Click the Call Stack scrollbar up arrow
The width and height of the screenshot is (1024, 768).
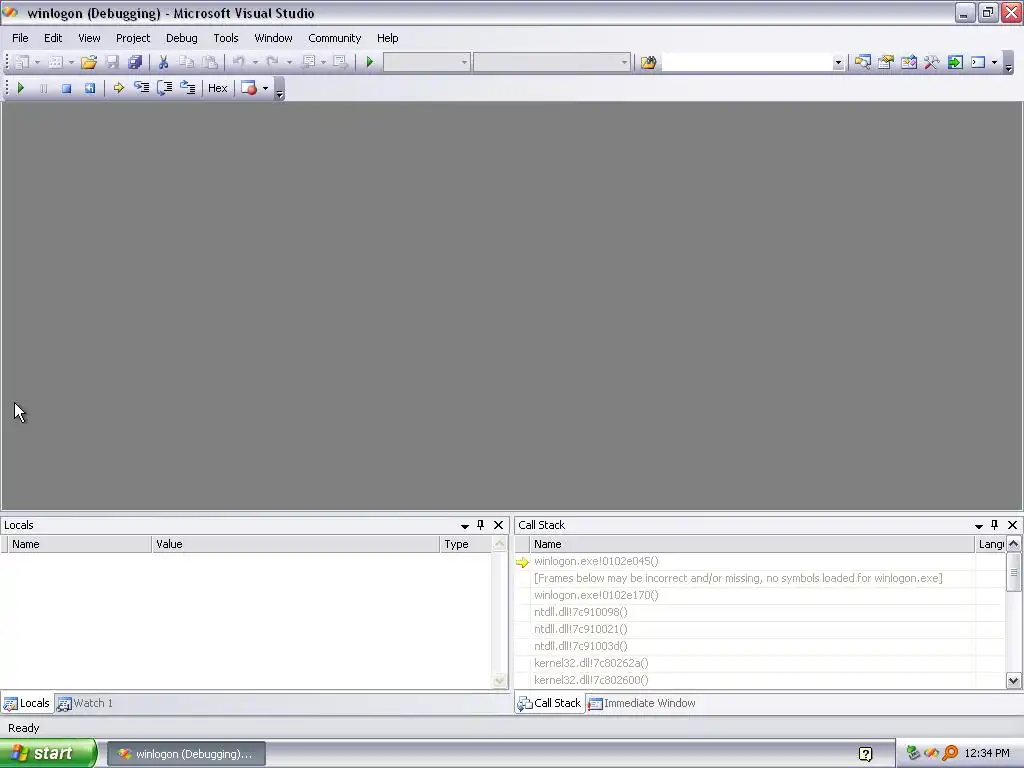tap(1013, 544)
